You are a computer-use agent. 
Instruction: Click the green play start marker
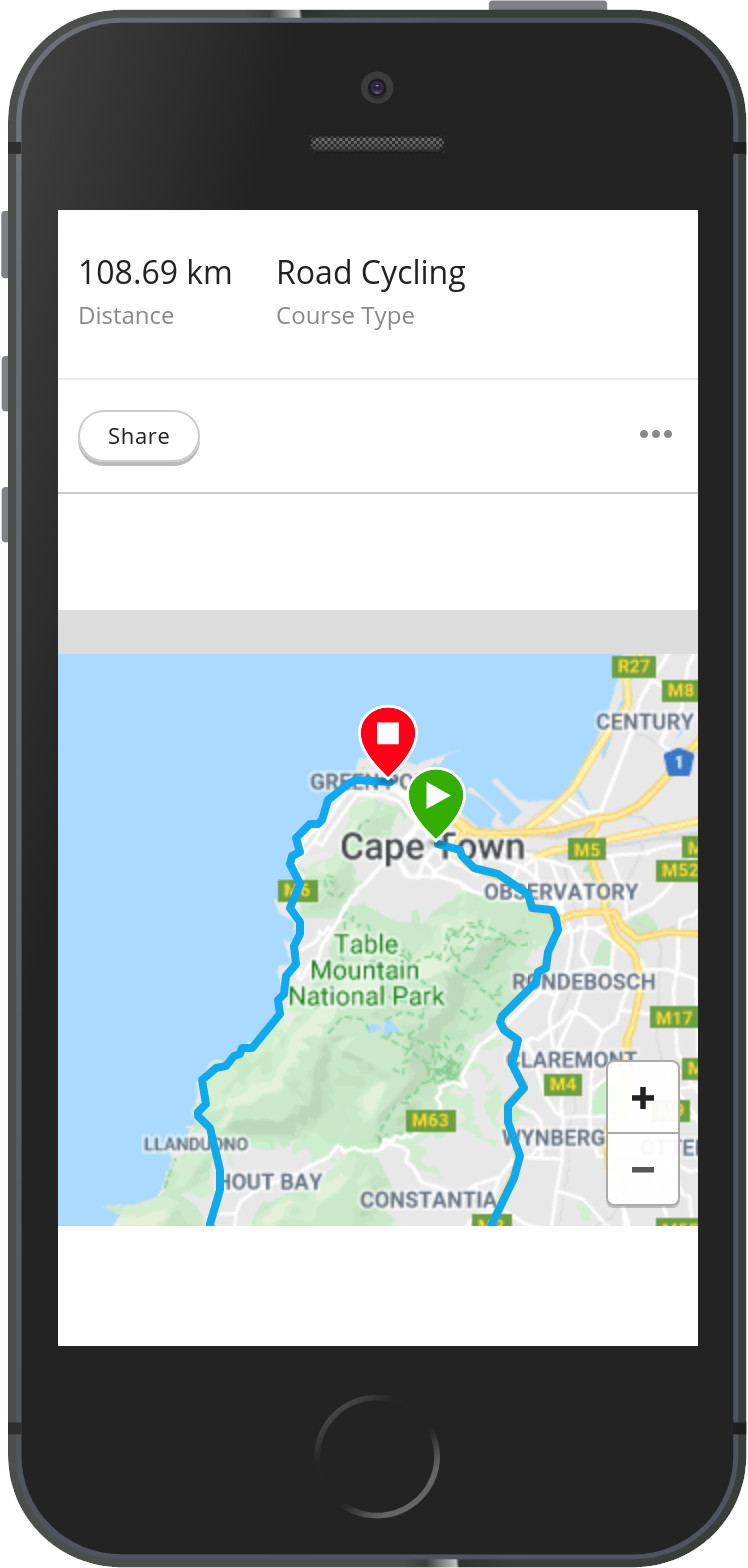pos(436,800)
